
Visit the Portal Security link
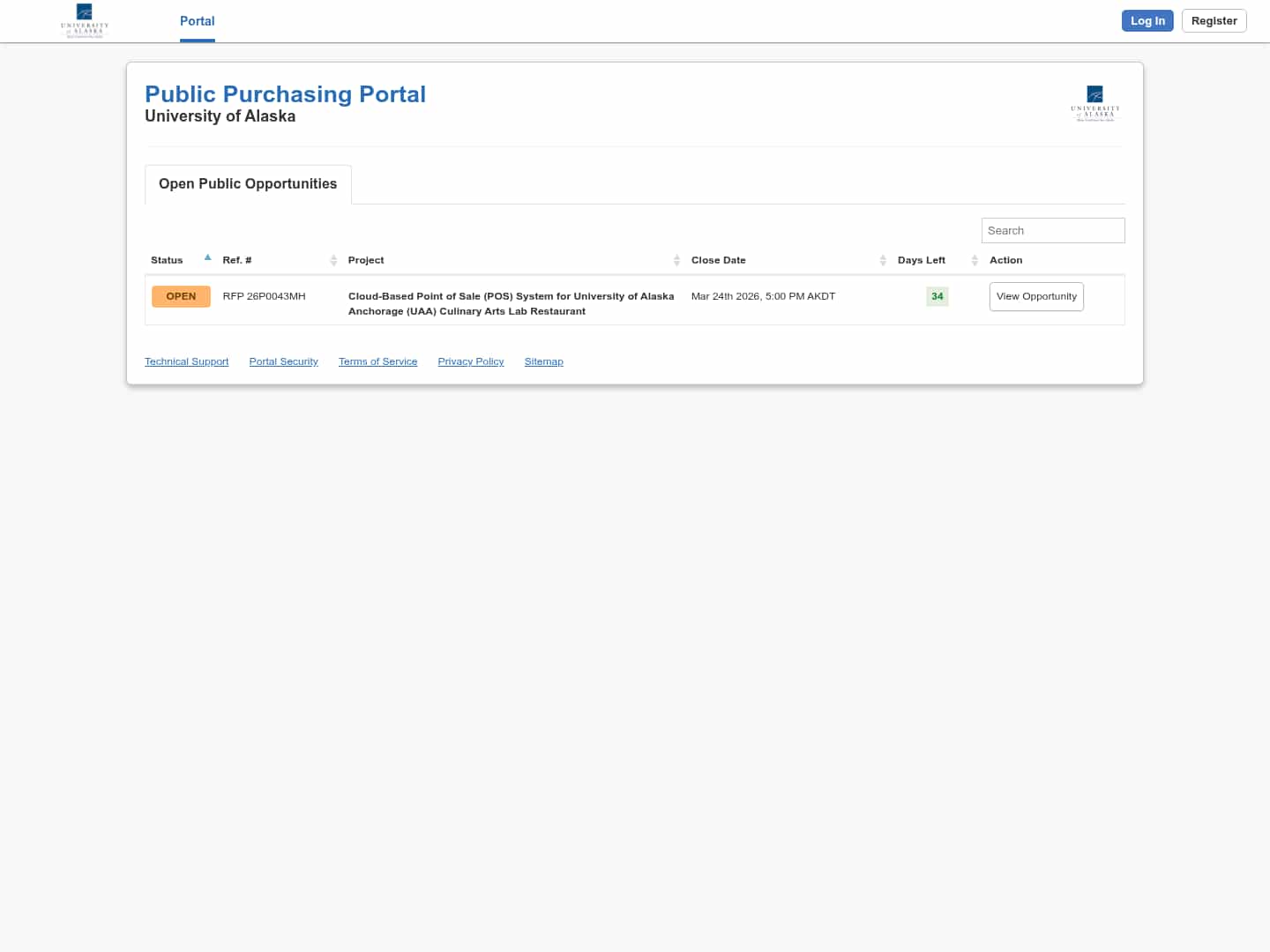[x=283, y=362]
